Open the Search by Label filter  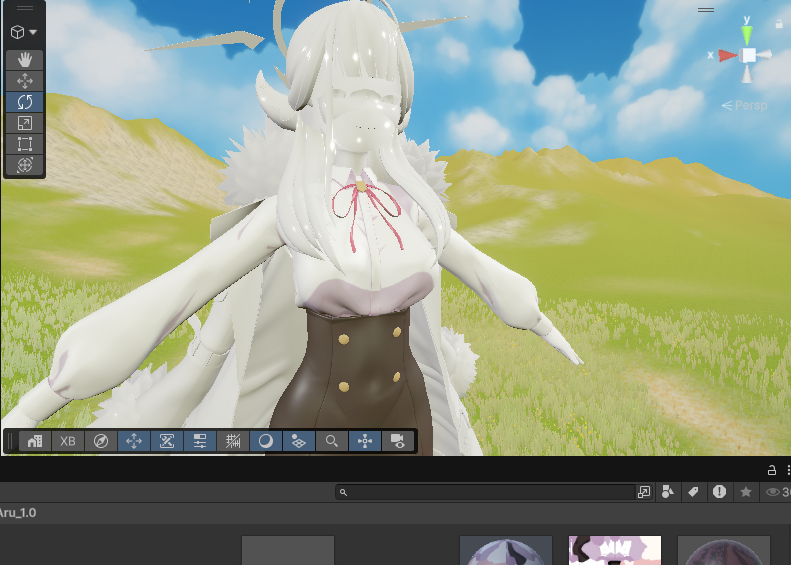pos(693,492)
